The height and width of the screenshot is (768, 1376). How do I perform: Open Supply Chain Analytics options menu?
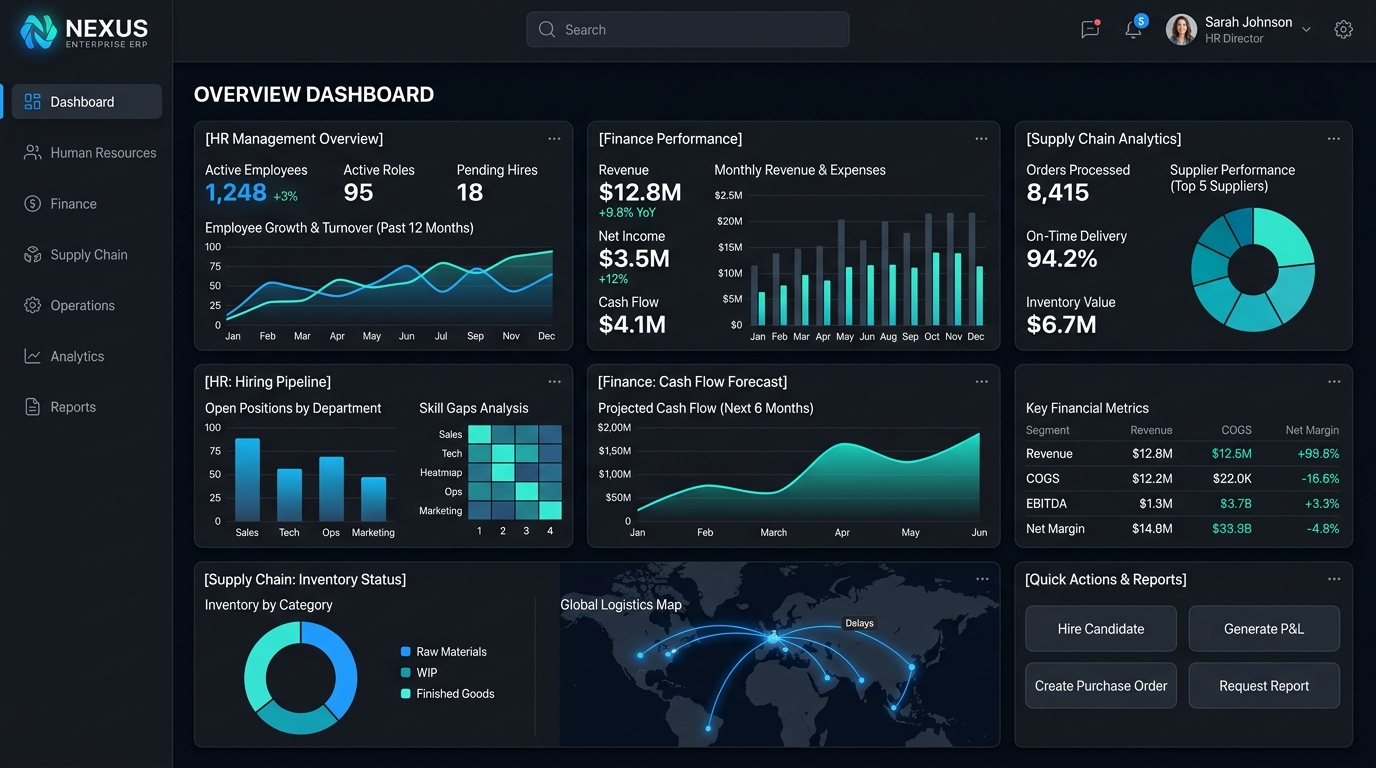click(1334, 139)
